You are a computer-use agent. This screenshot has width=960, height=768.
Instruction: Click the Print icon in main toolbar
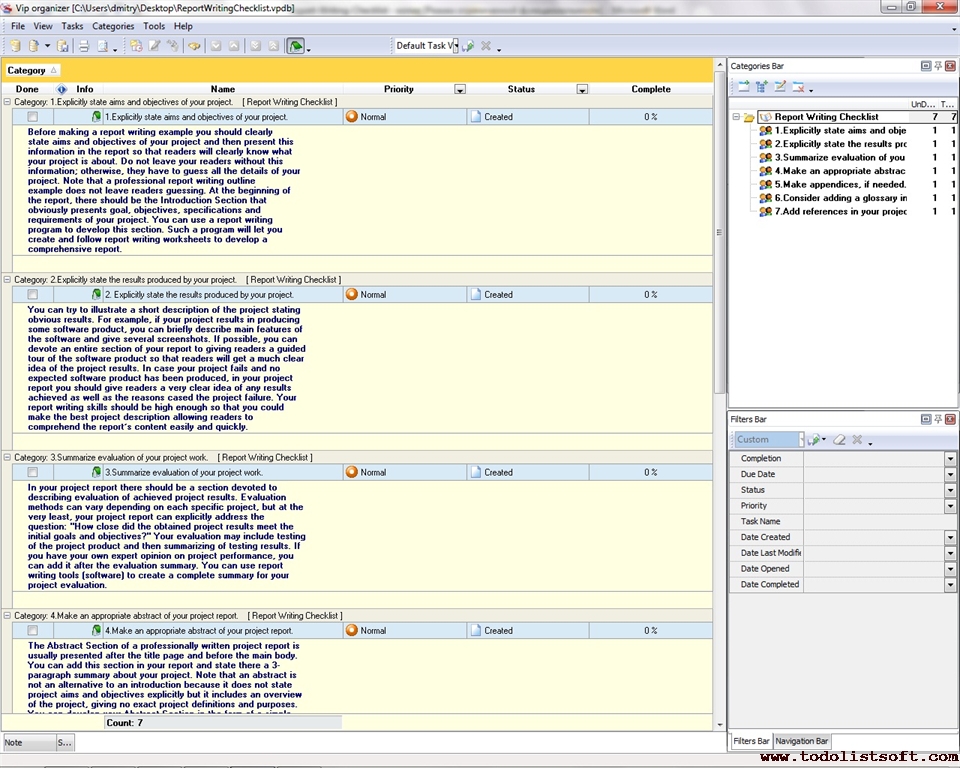tap(84, 46)
